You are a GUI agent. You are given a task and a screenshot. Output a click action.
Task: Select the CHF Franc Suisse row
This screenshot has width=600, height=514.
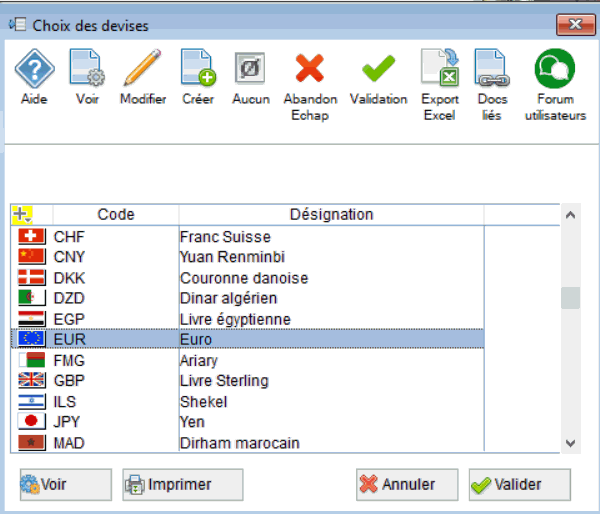click(248, 237)
